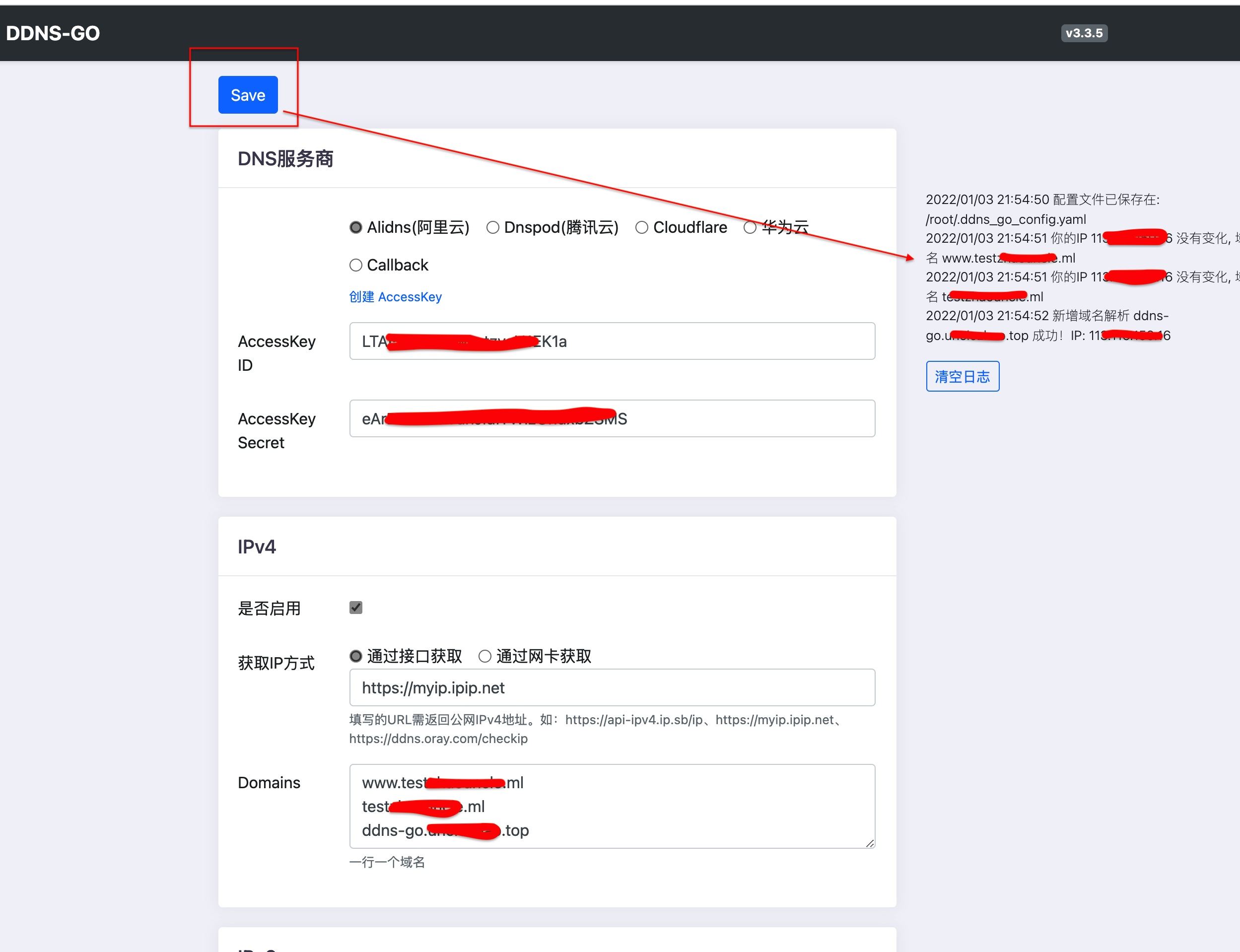Click the v3.3.5 version badge
The width and height of the screenshot is (1240, 952).
1084,33
